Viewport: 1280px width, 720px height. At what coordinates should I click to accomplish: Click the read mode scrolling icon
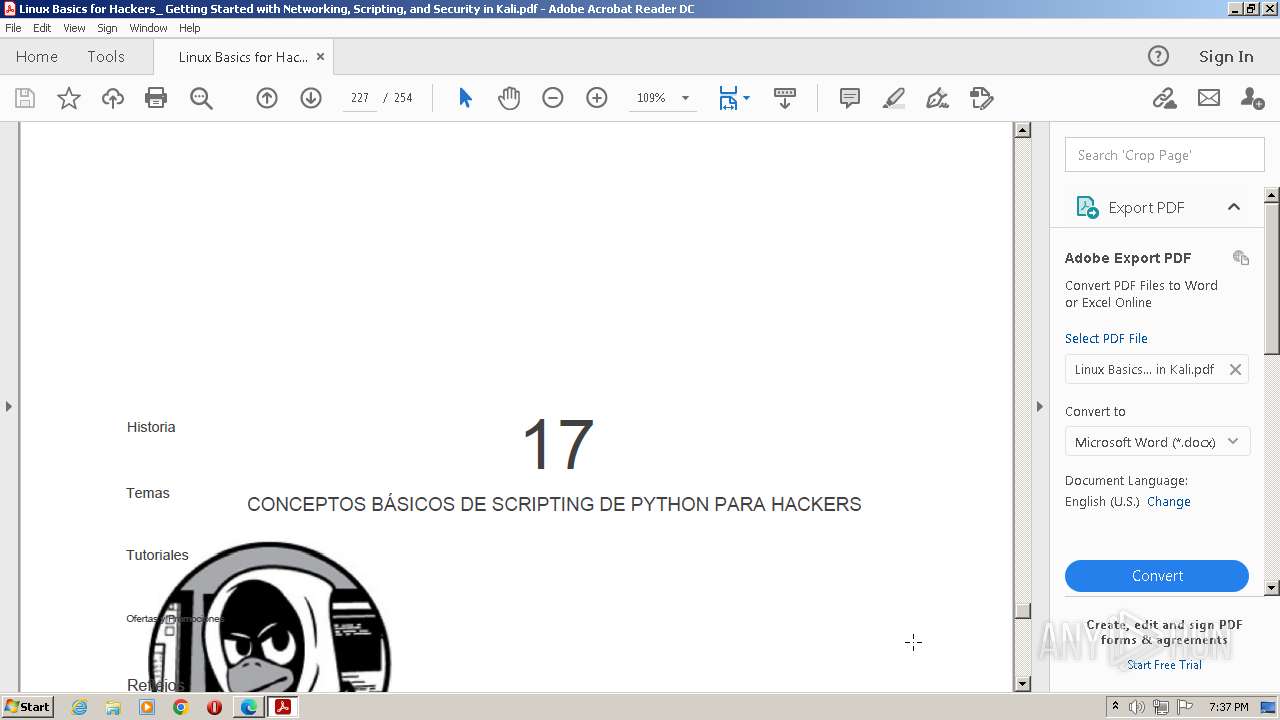coord(785,98)
